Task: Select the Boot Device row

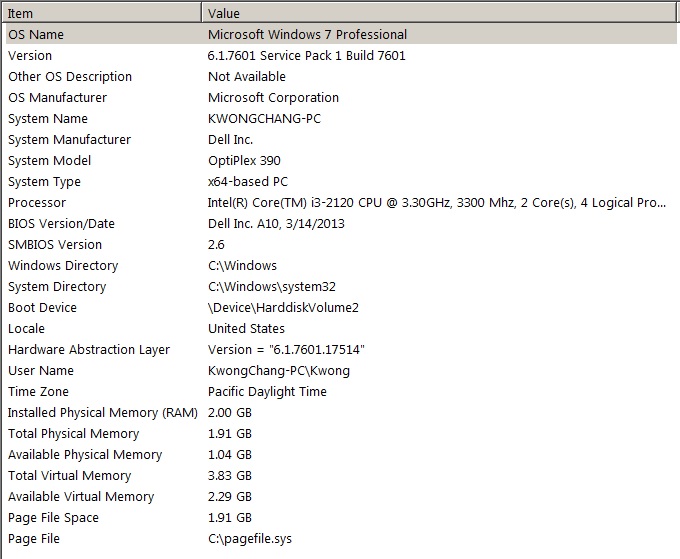Action: pyautogui.click(x=341, y=307)
